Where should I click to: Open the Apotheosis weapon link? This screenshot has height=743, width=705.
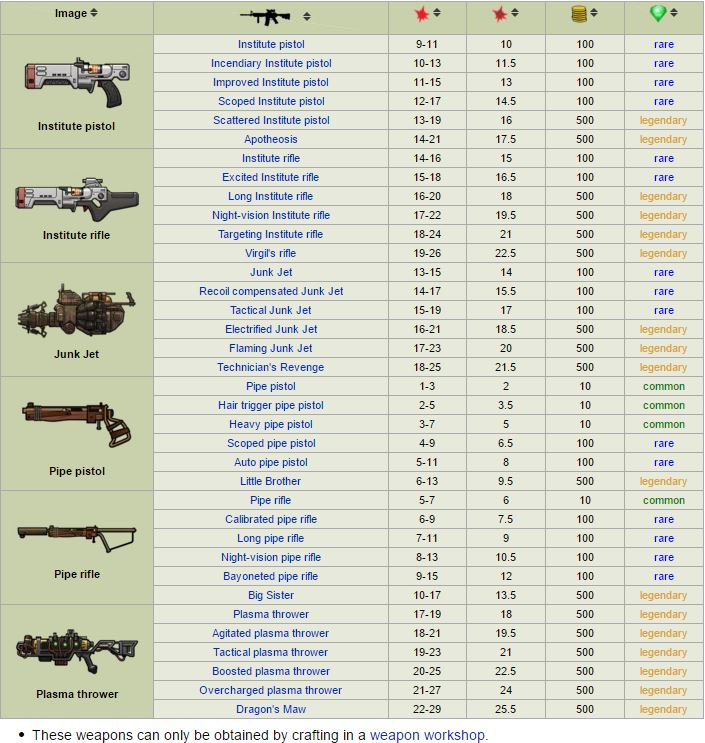[x=271, y=139]
